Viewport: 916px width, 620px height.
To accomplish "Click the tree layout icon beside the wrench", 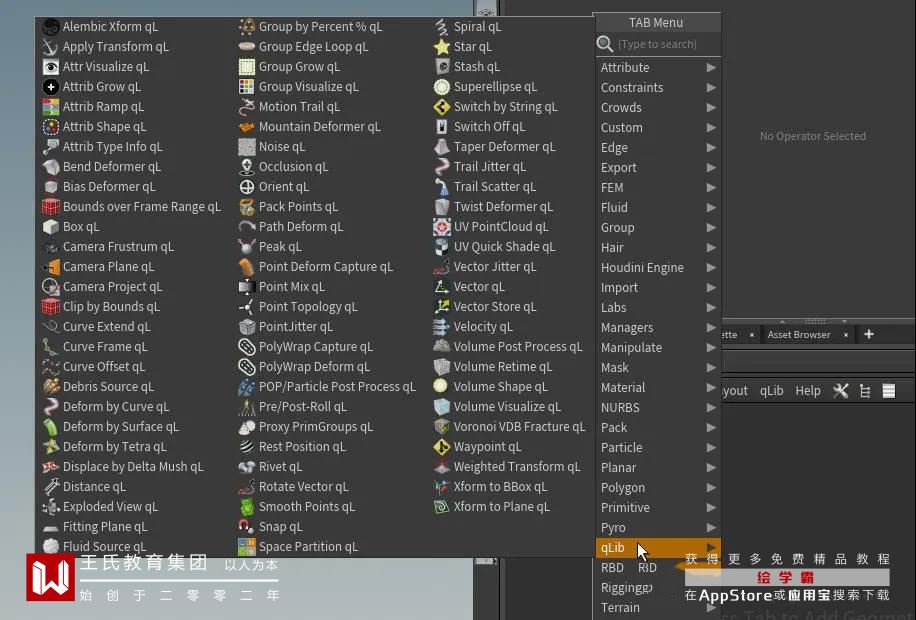I will pyautogui.click(x=865, y=391).
